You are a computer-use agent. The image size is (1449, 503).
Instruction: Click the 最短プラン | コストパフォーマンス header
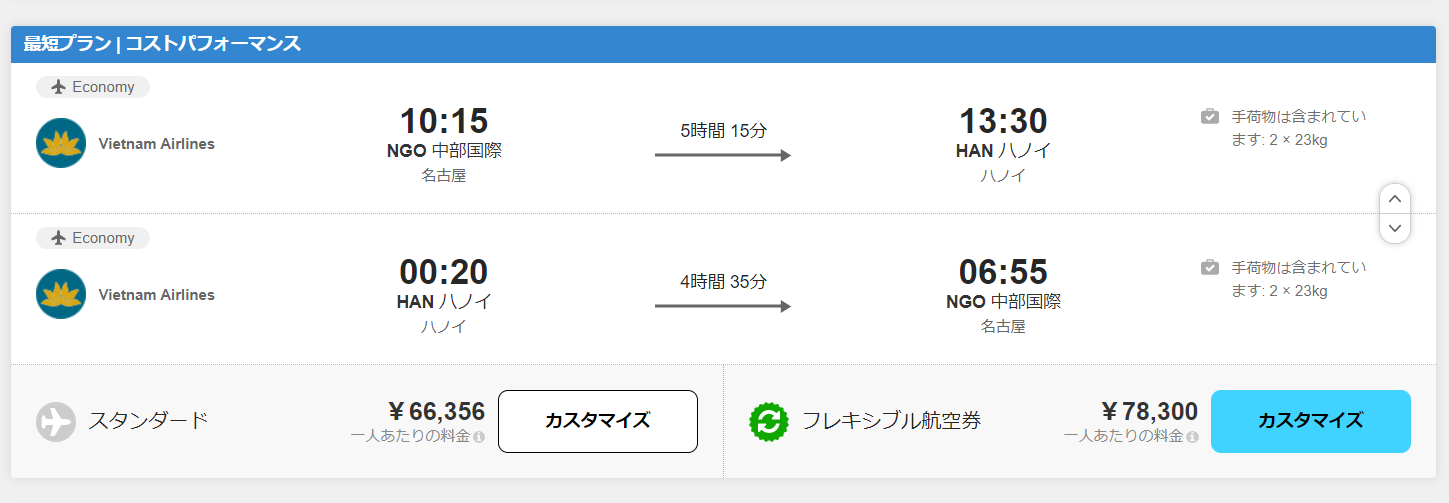[162, 44]
